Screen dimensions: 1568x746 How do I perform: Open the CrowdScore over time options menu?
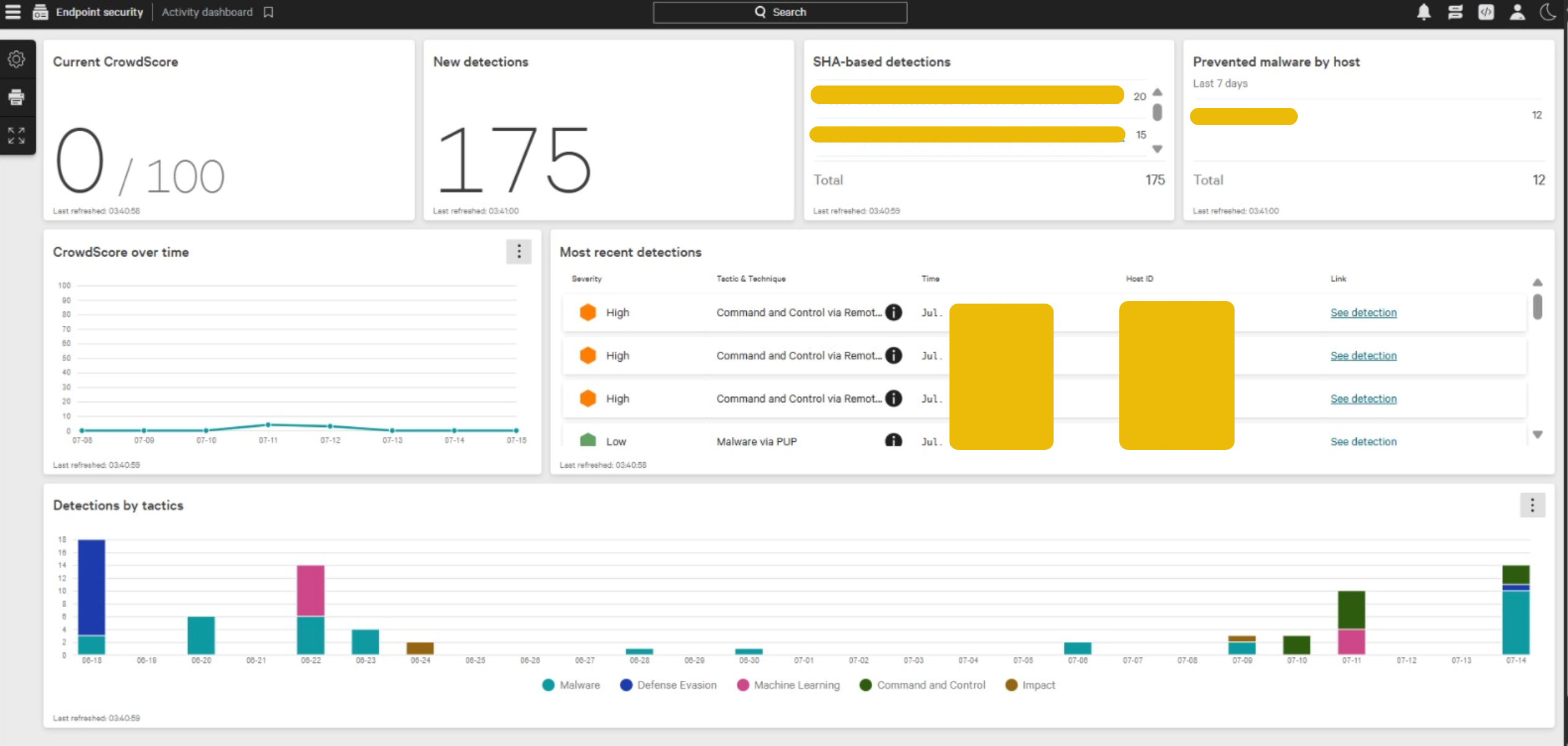pyautogui.click(x=519, y=252)
